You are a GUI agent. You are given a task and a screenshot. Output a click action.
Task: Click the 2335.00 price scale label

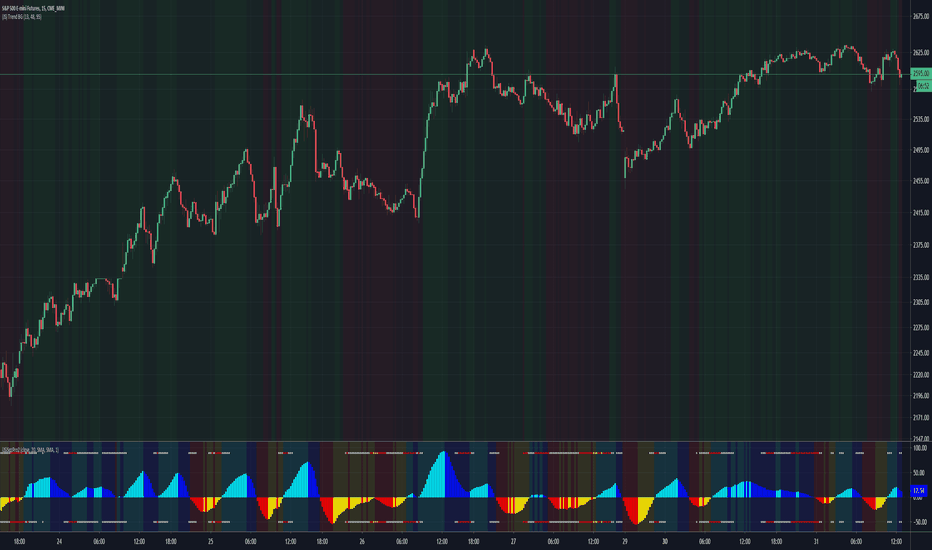pos(921,277)
